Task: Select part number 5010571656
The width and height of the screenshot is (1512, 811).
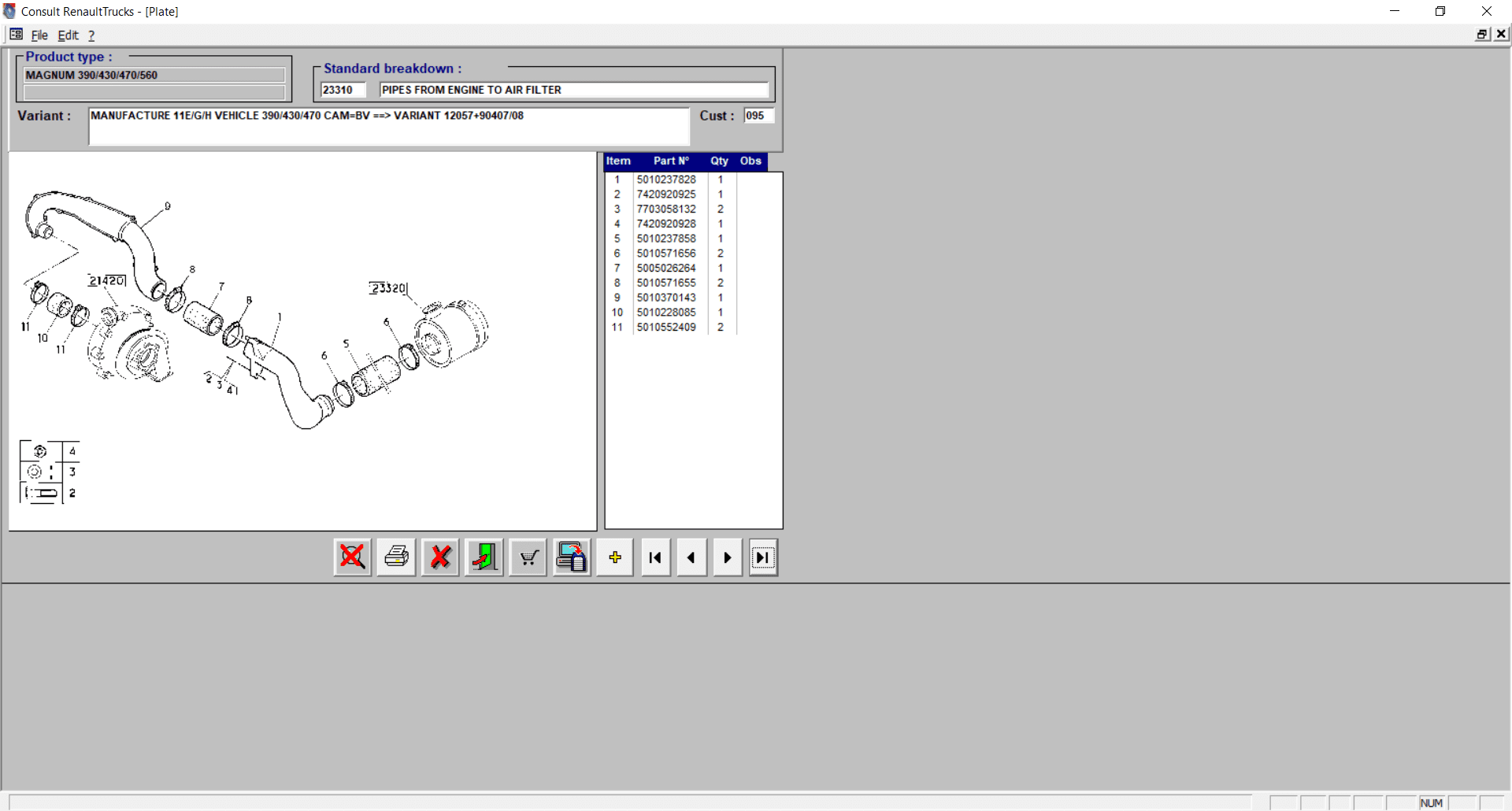Action: click(666, 254)
